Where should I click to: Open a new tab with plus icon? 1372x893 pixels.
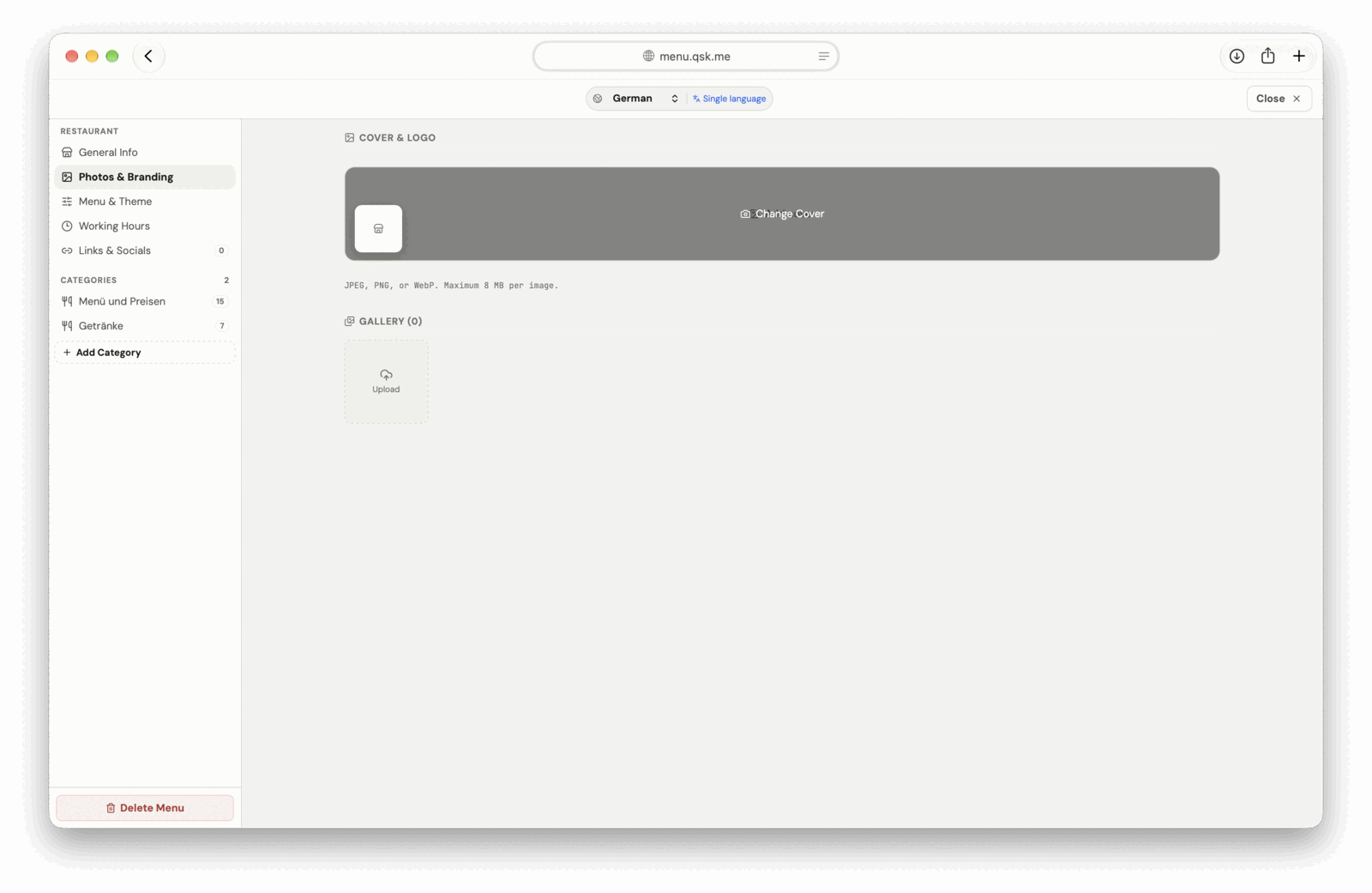click(x=1299, y=57)
